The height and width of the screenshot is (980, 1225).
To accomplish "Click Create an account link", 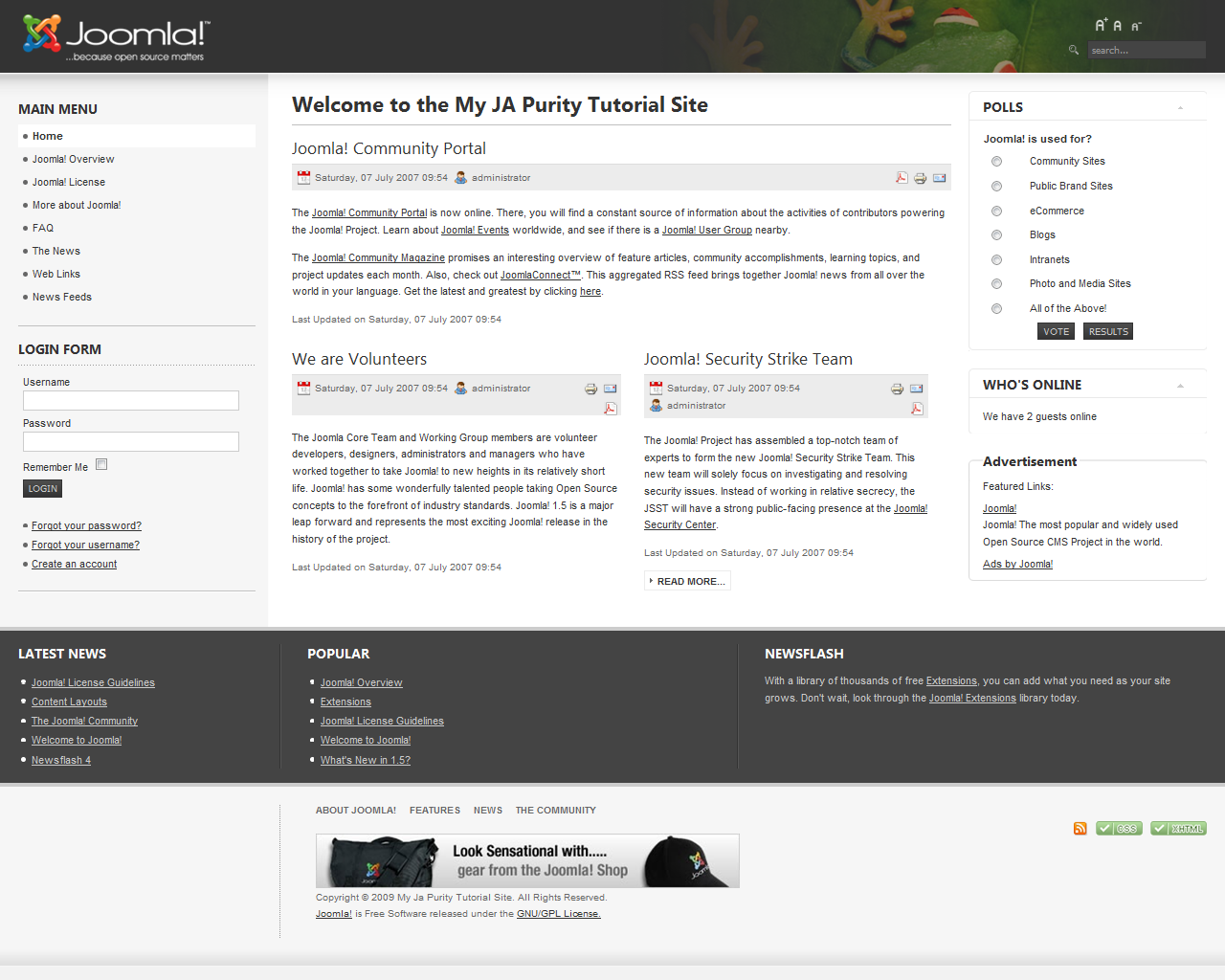I will [74, 564].
